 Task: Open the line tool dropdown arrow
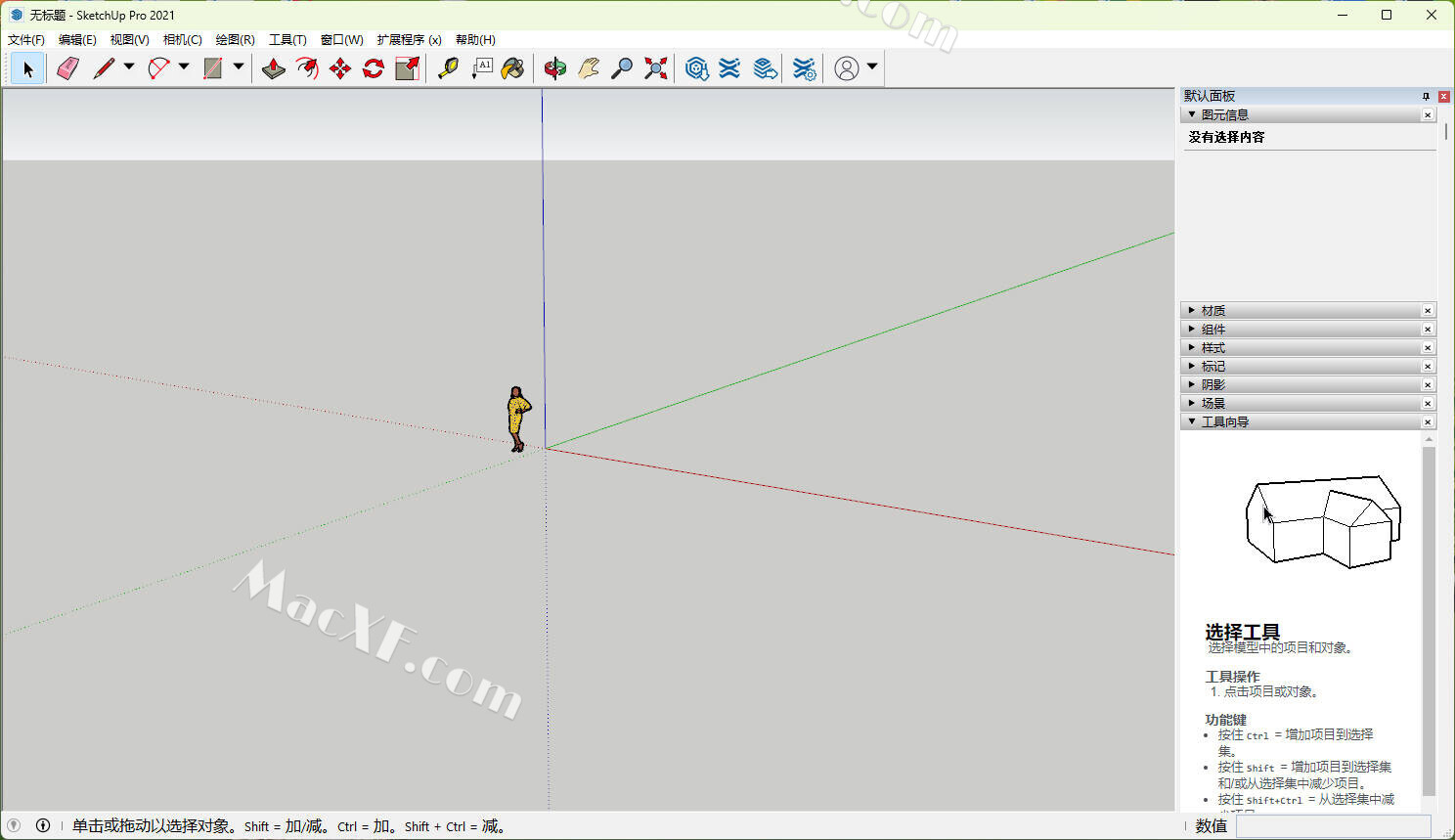point(129,67)
